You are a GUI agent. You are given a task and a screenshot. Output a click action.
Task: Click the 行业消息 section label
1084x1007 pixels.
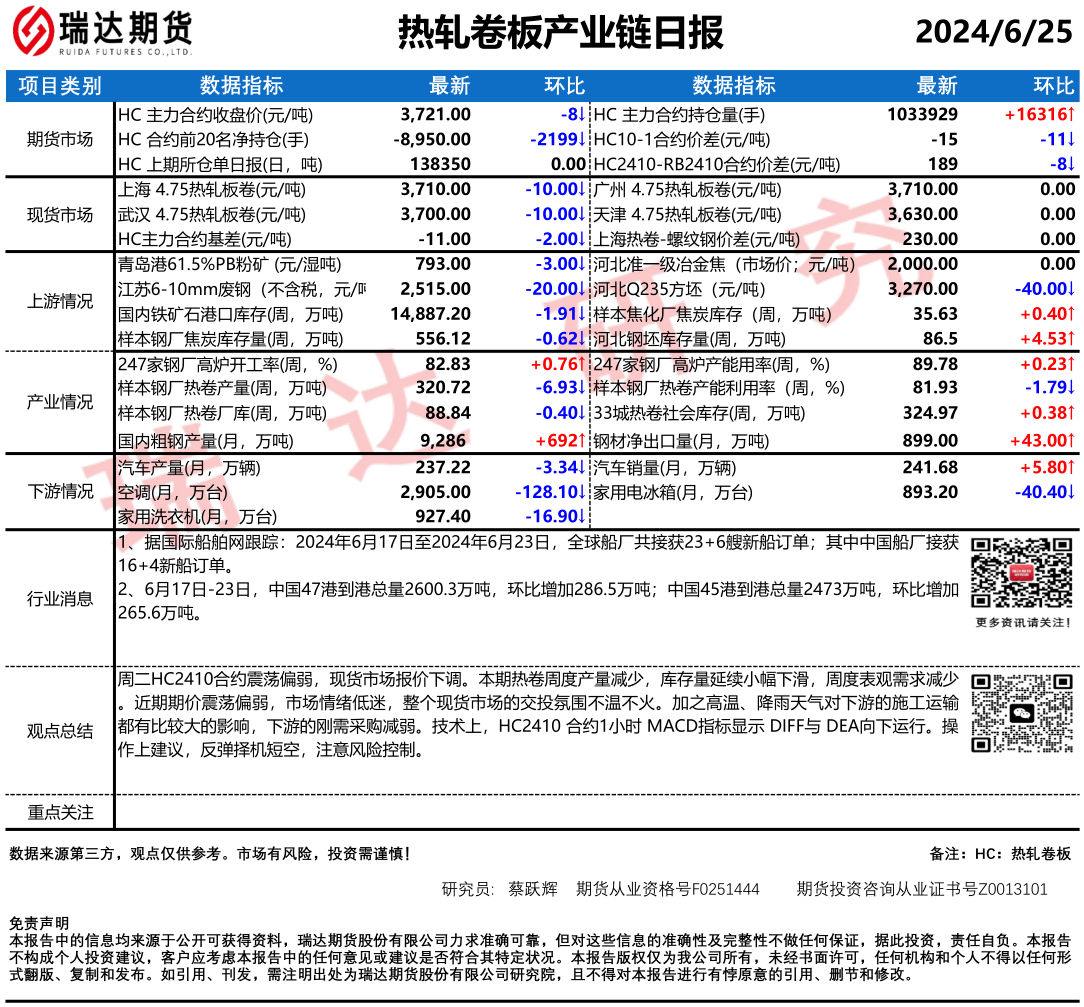pyautogui.click(x=60, y=599)
